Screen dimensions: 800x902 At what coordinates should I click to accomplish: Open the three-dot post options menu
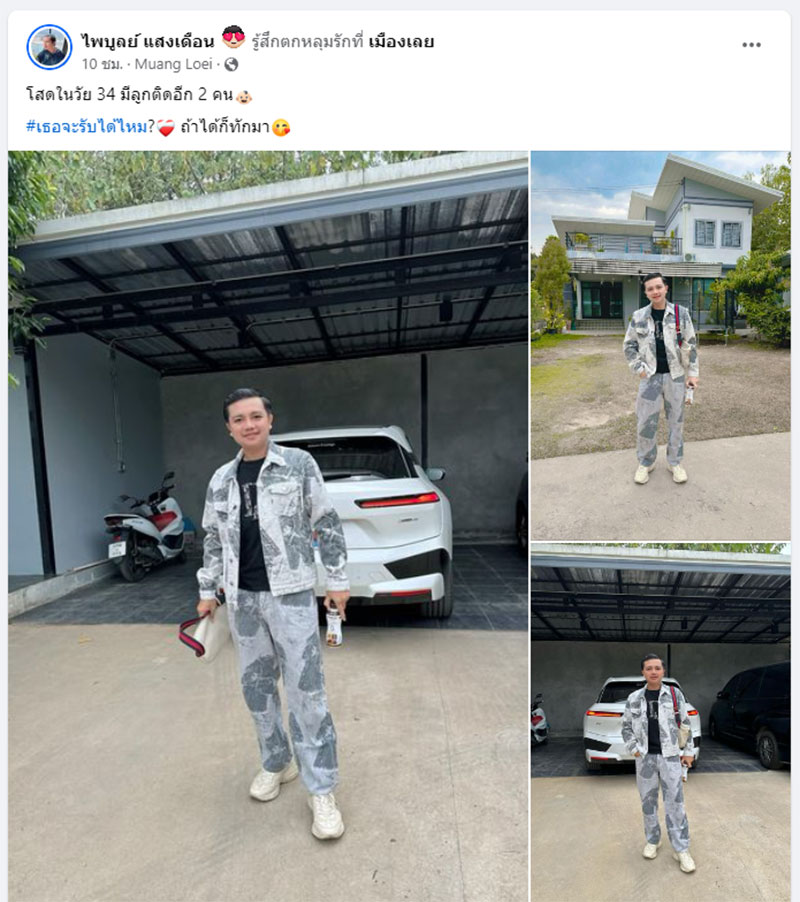[x=751, y=45]
